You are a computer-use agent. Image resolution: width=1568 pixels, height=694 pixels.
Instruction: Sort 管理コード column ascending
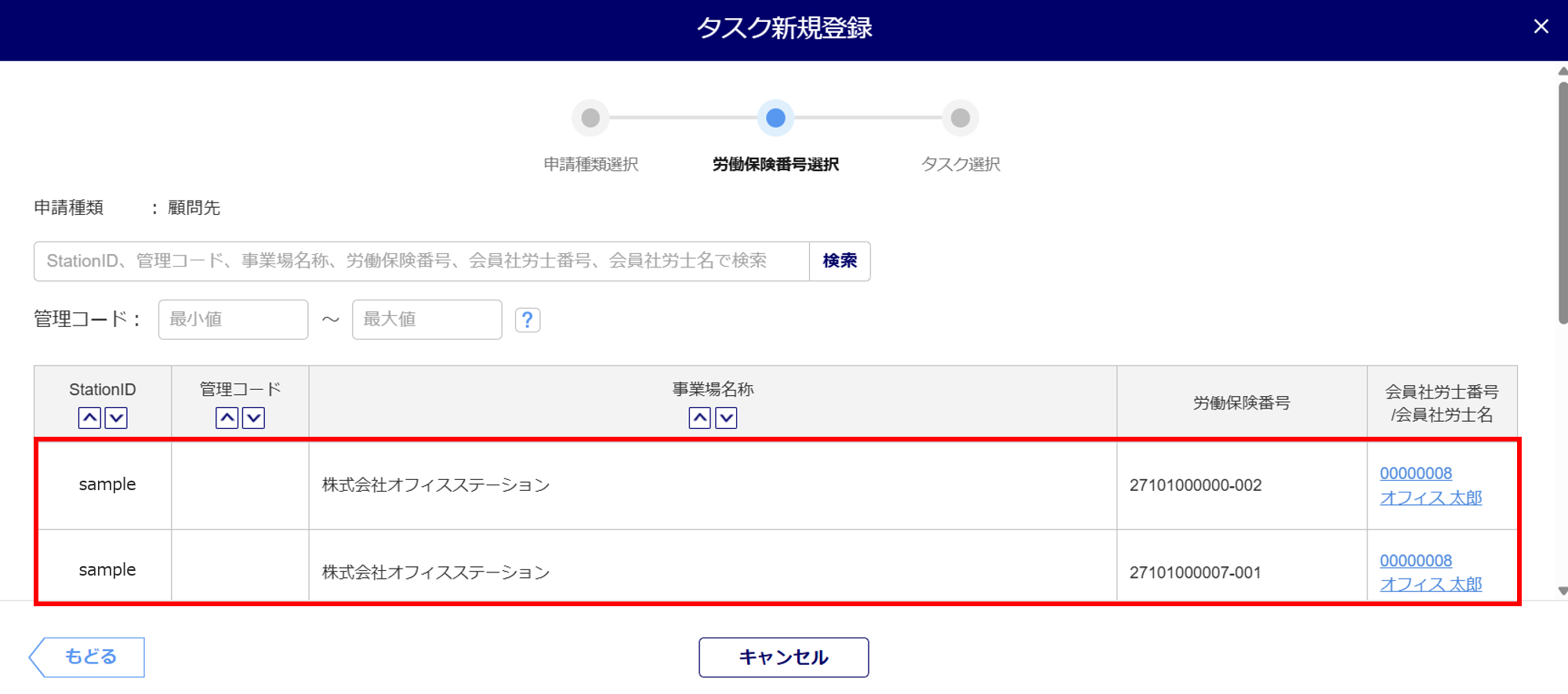[x=227, y=418]
